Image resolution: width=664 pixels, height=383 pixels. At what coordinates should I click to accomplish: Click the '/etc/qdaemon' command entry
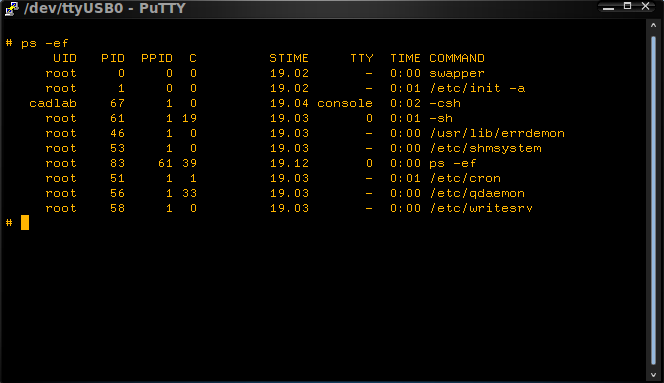coord(477,193)
